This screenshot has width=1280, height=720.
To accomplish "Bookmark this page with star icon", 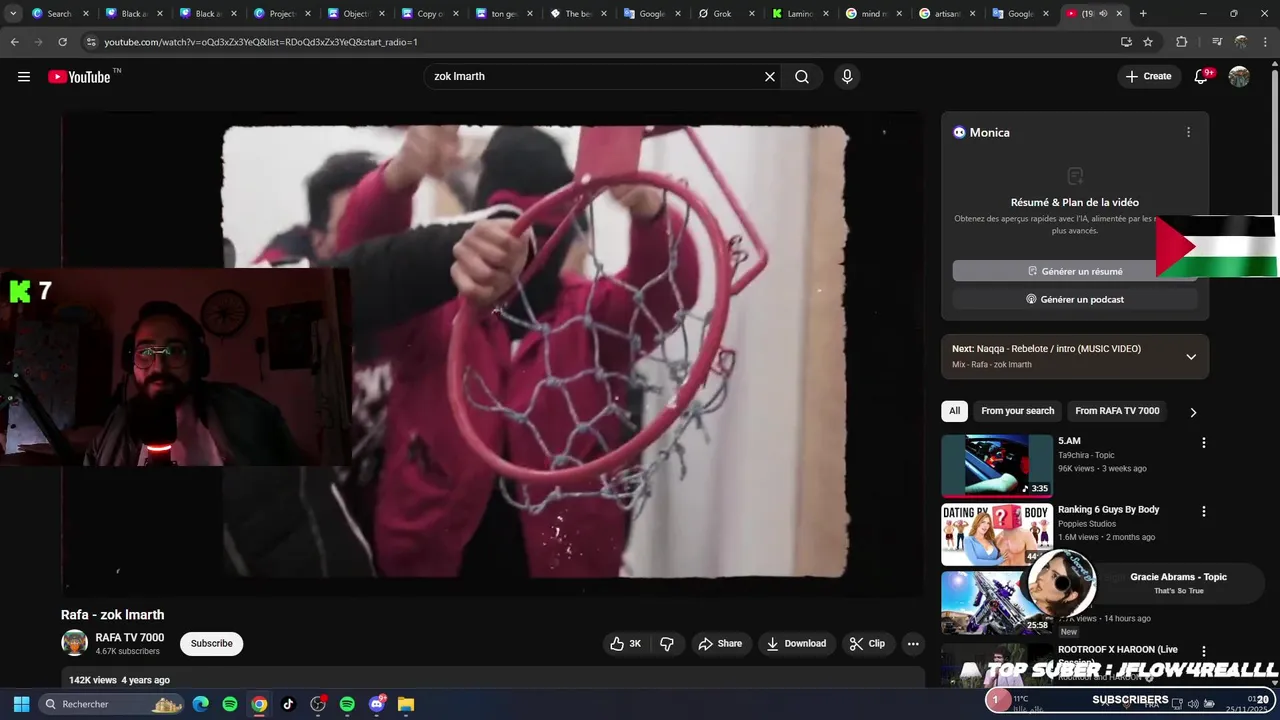I will coord(1148,42).
